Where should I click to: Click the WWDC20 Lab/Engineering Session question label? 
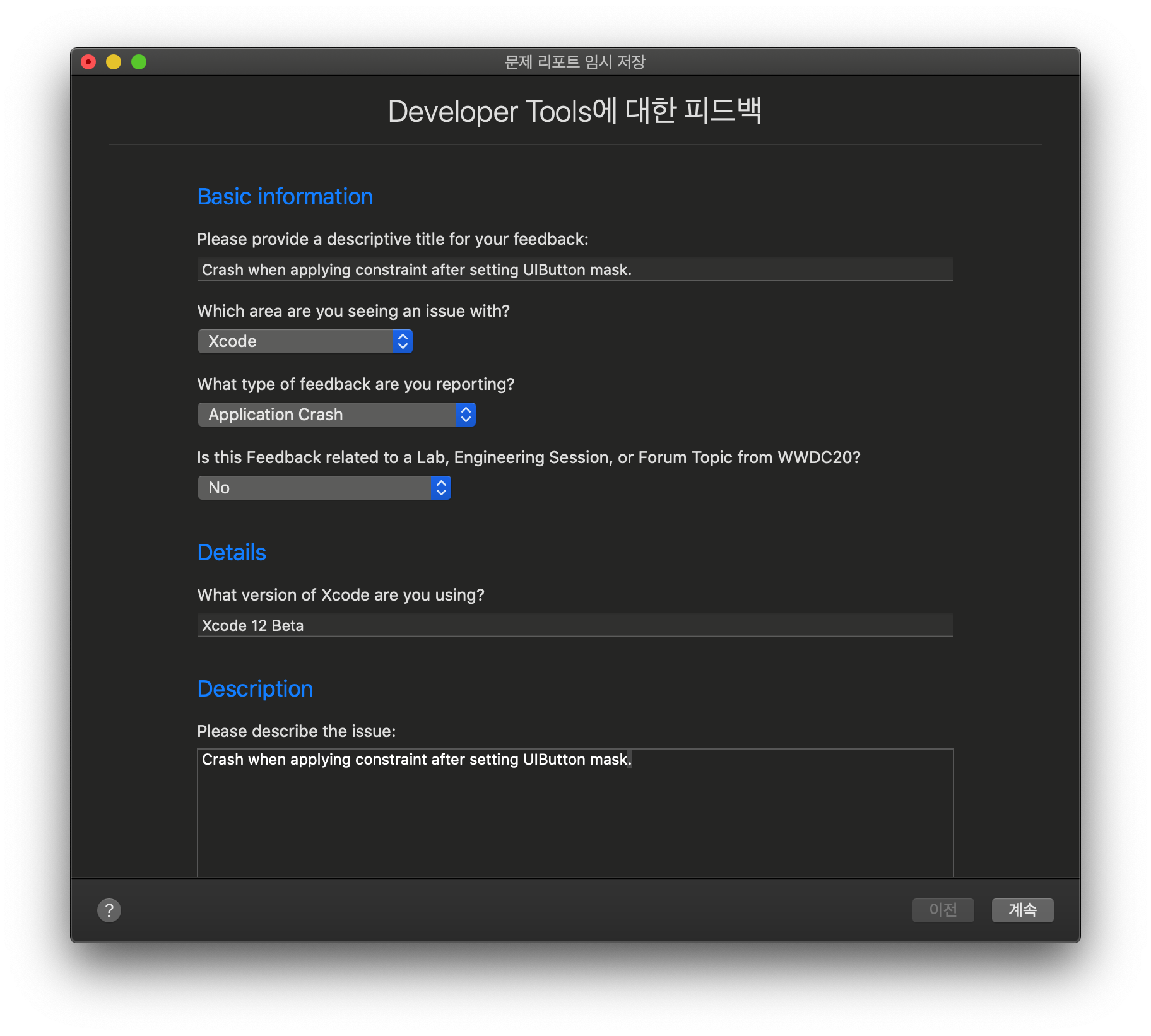(x=529, y=457)
